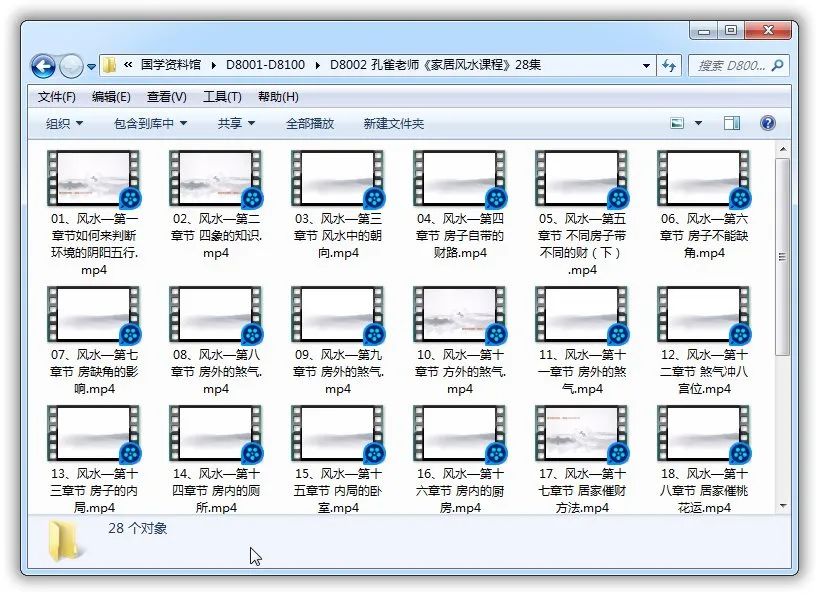Select video icon 11 第十一章节

pyautogui.click(x=582, y=315)
